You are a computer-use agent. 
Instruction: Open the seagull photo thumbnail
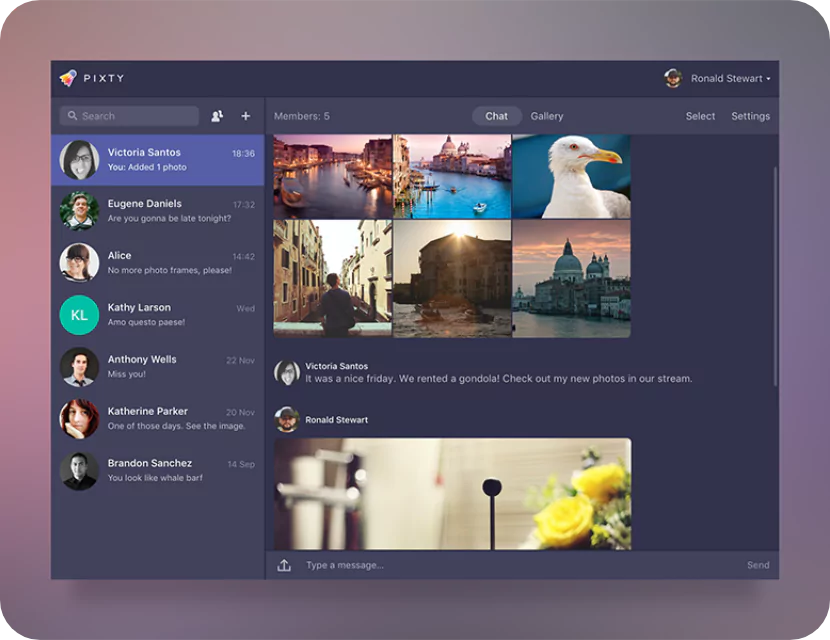coord(571,176)
